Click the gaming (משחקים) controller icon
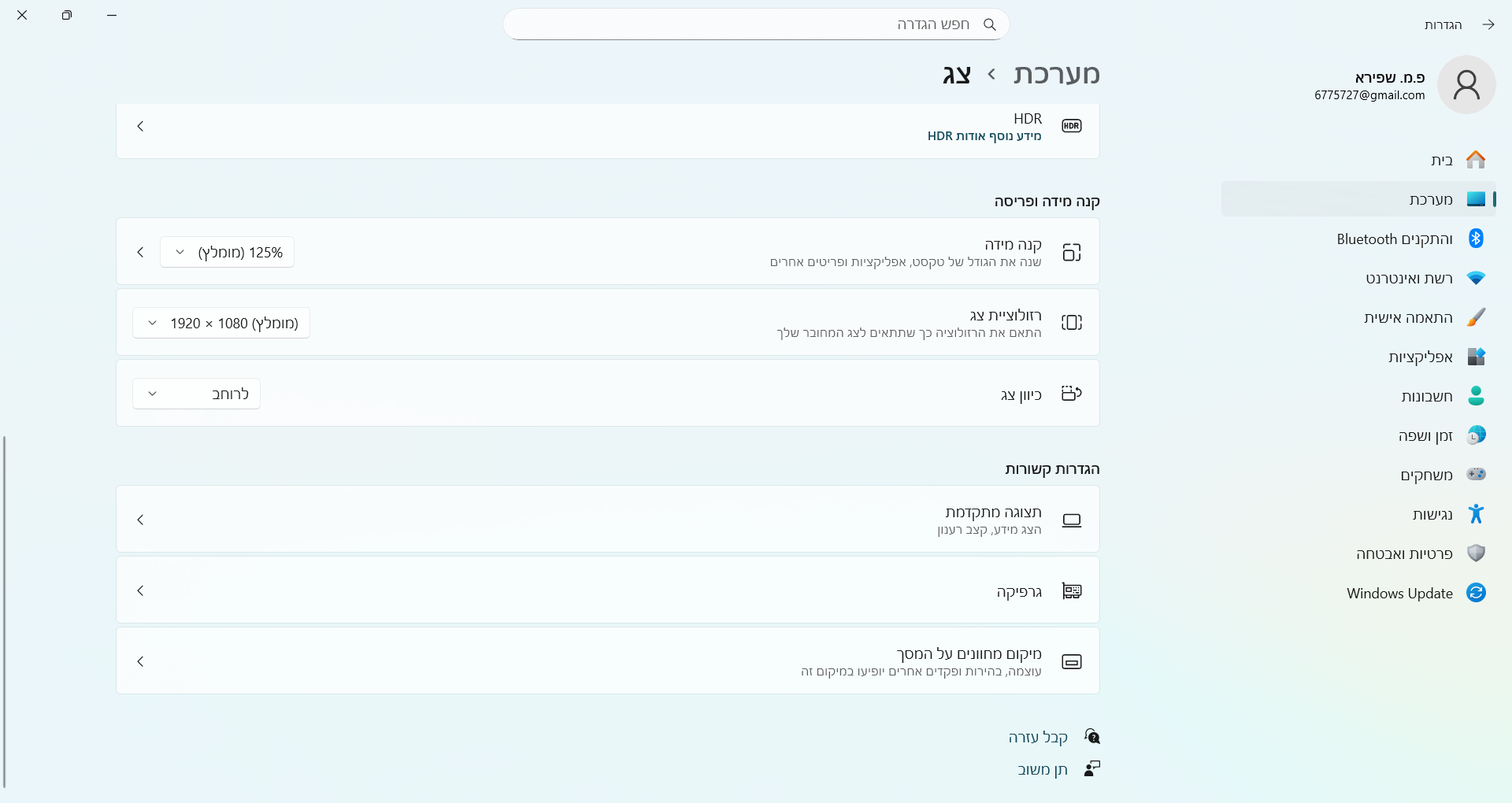The image size is (1512, 803). pos(1475,475)
